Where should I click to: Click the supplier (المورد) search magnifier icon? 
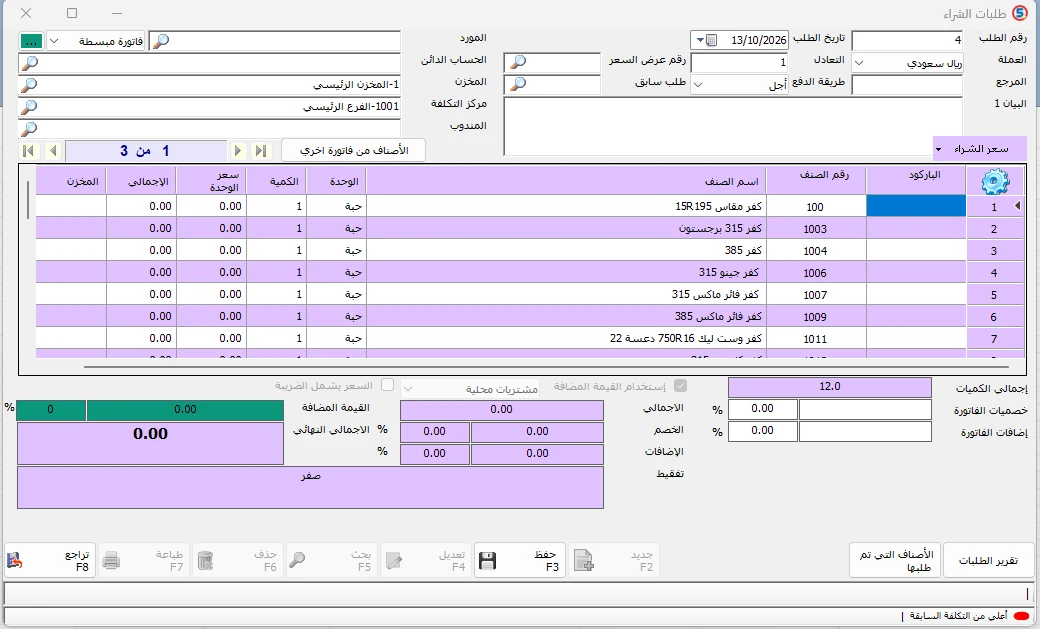tap(161, 41)
